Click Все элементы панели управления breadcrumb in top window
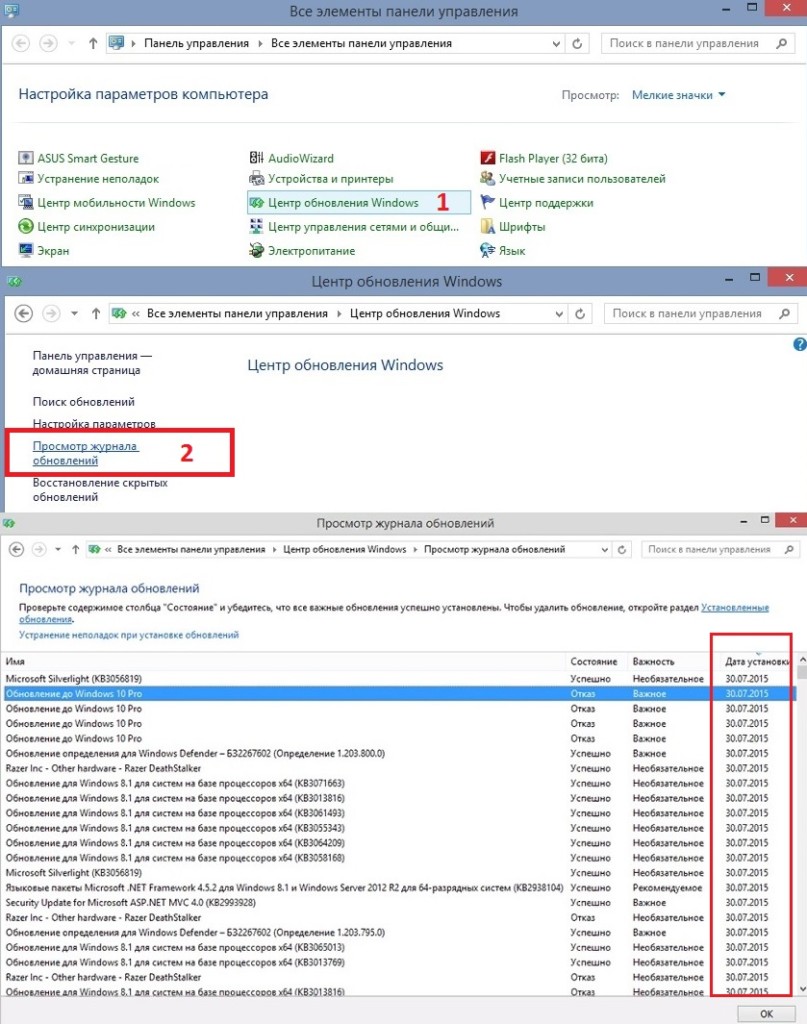 (x=361, y=43)
